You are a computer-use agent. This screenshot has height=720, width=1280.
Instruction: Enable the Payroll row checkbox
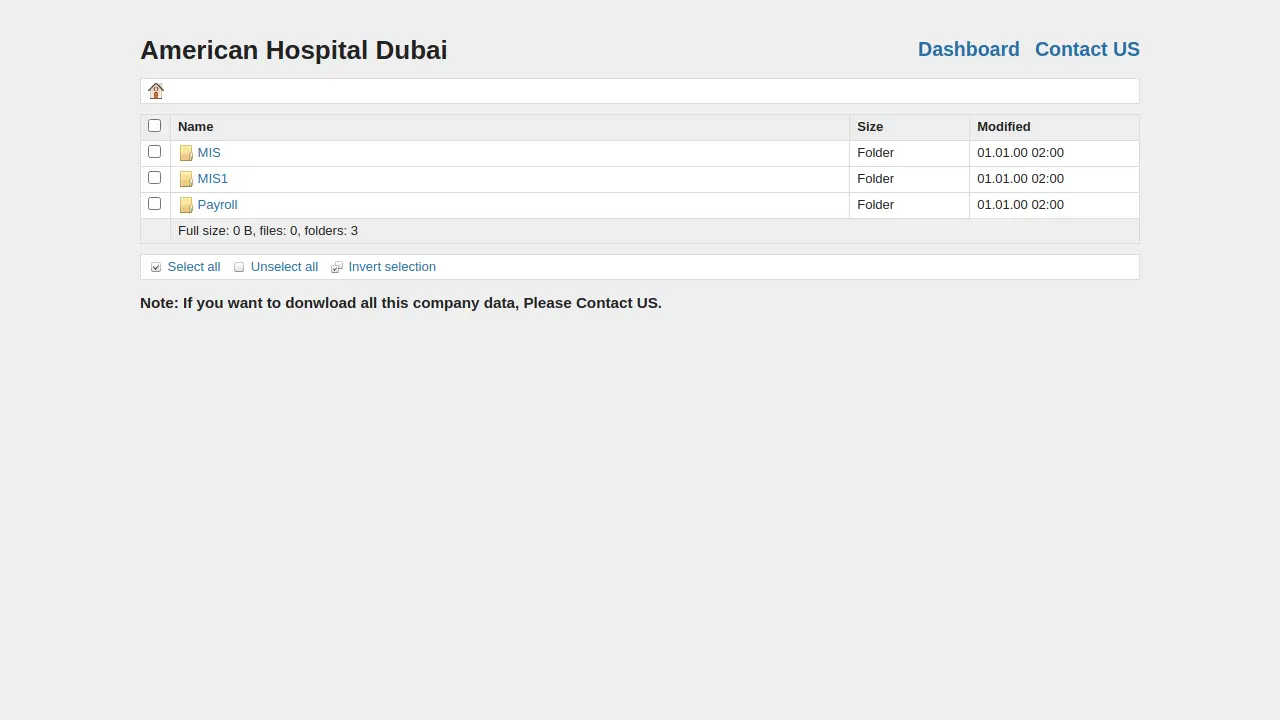(154, 204)
